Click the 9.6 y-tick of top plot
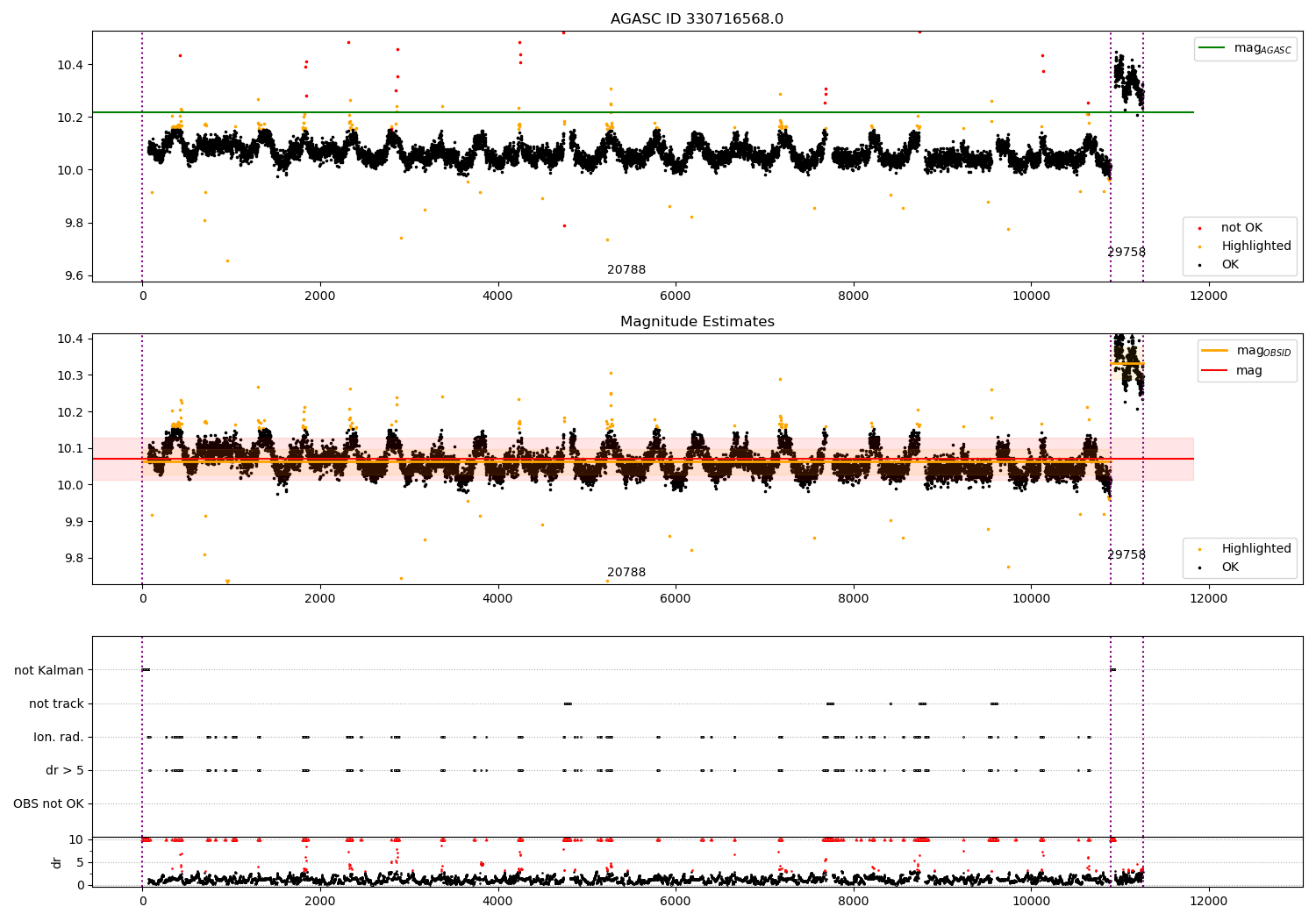 point(74,275)
